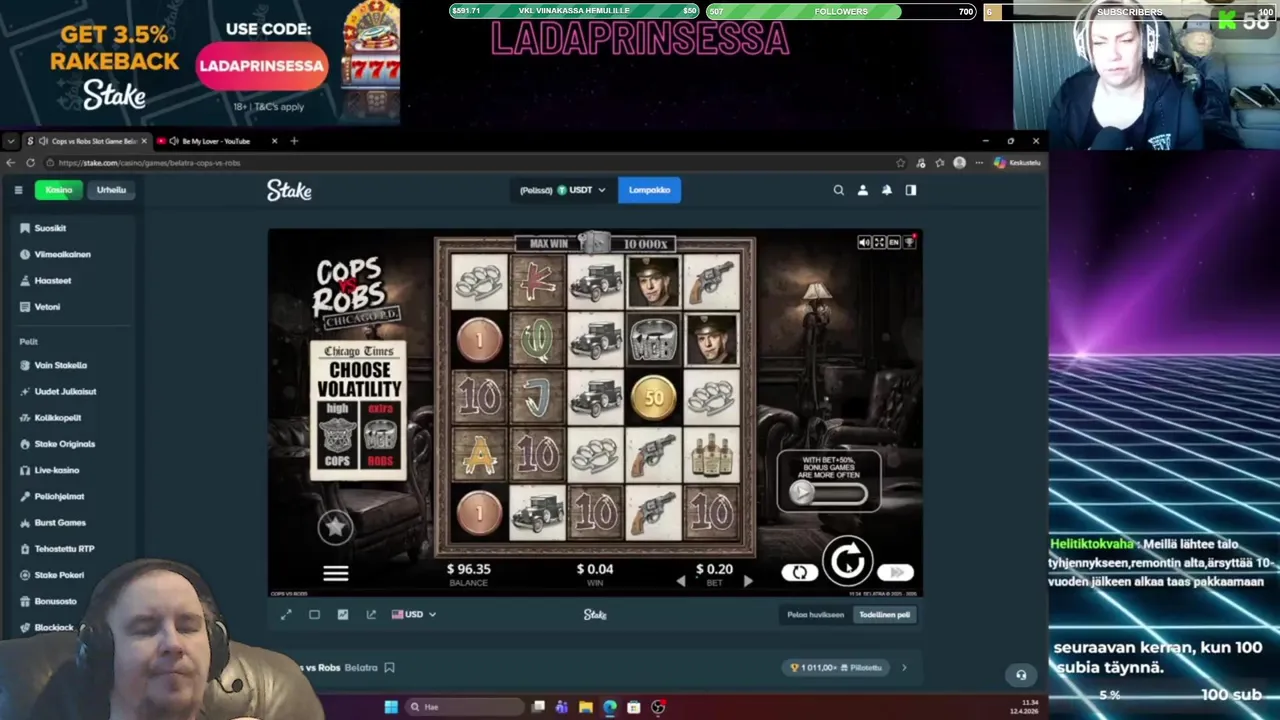Switch to Todellinen peli real mode
Screen dimensions: 1280x720
tap(884, 615)
